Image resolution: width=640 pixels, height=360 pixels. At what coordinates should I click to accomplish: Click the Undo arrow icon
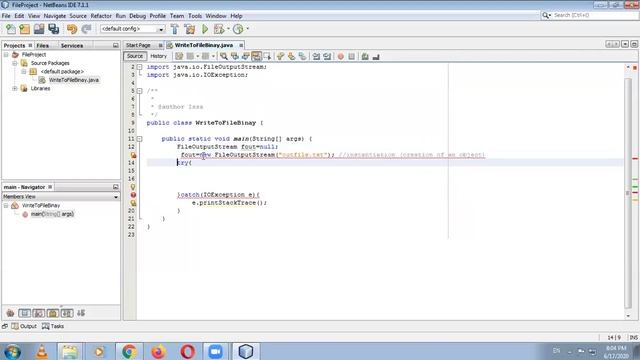72,29
